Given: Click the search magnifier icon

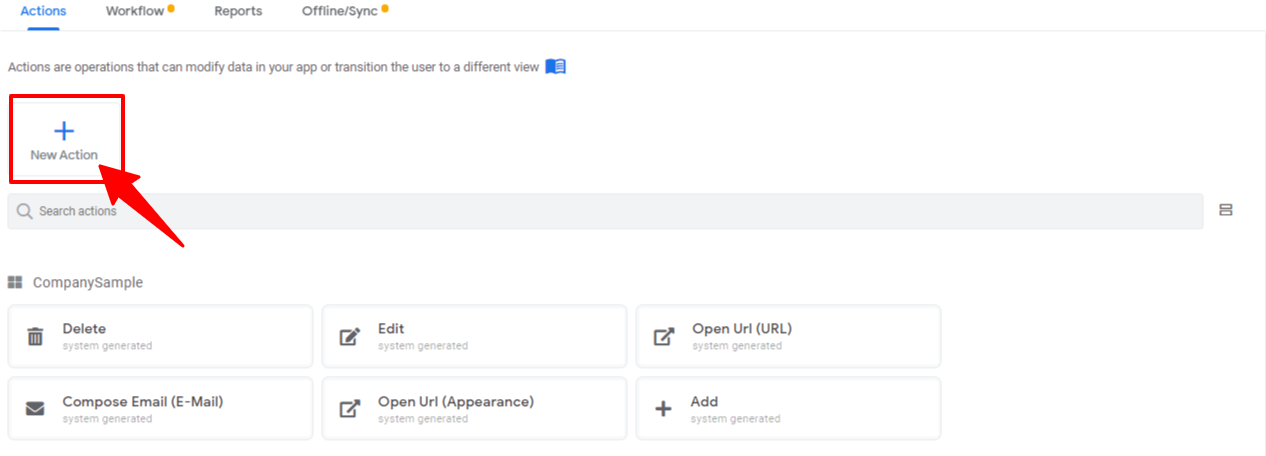Looking at the screenshot, I should (x=25, y=211).
